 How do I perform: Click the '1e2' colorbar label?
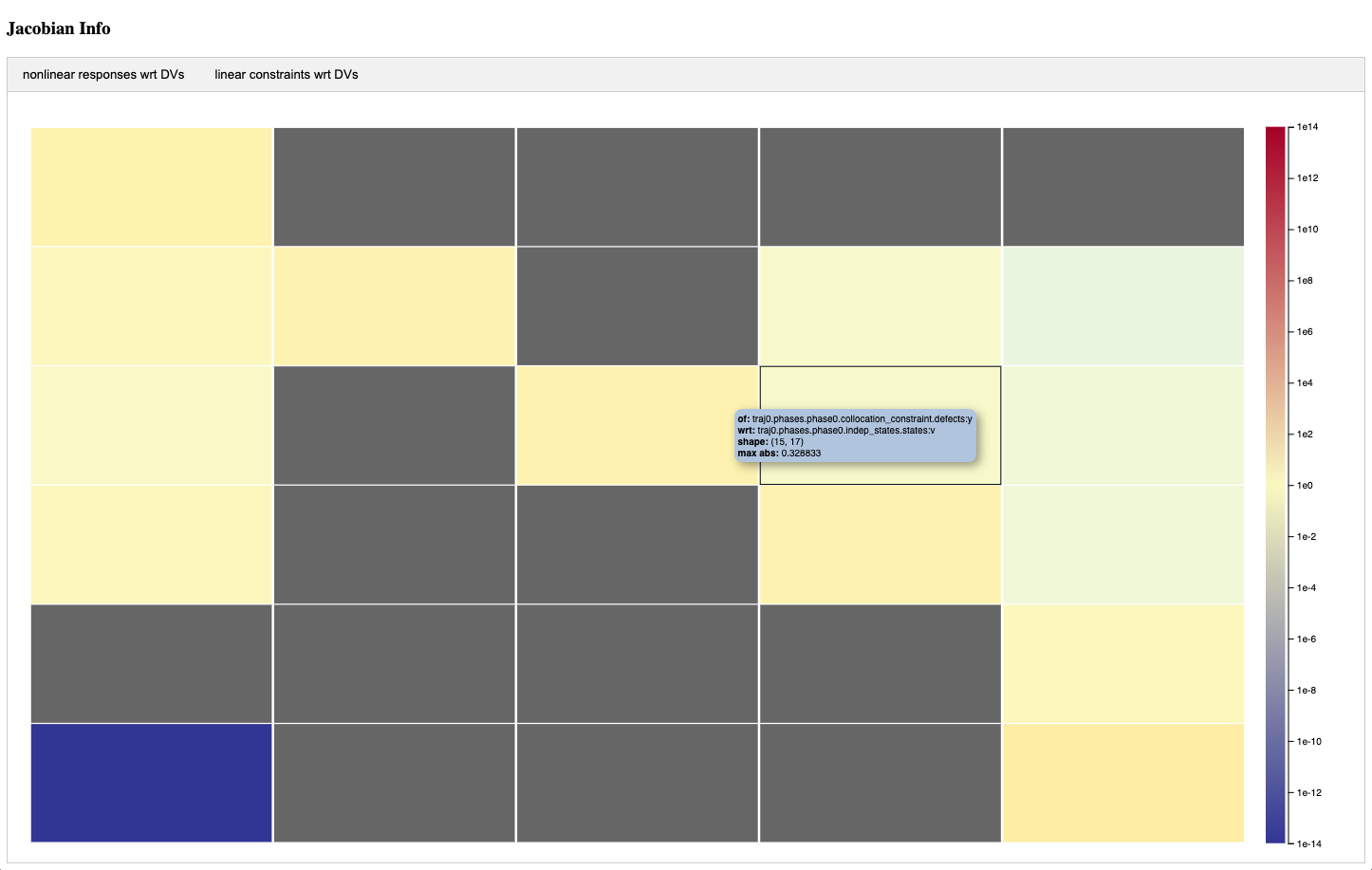(x=1306, y=435)
